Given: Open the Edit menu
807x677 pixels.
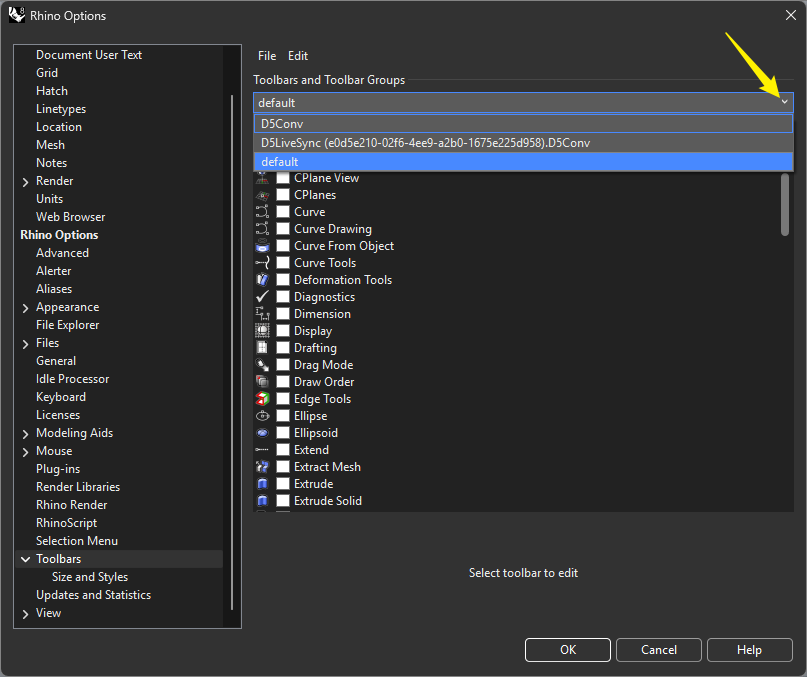Looking at the screenshot, I should click(298, 56).
